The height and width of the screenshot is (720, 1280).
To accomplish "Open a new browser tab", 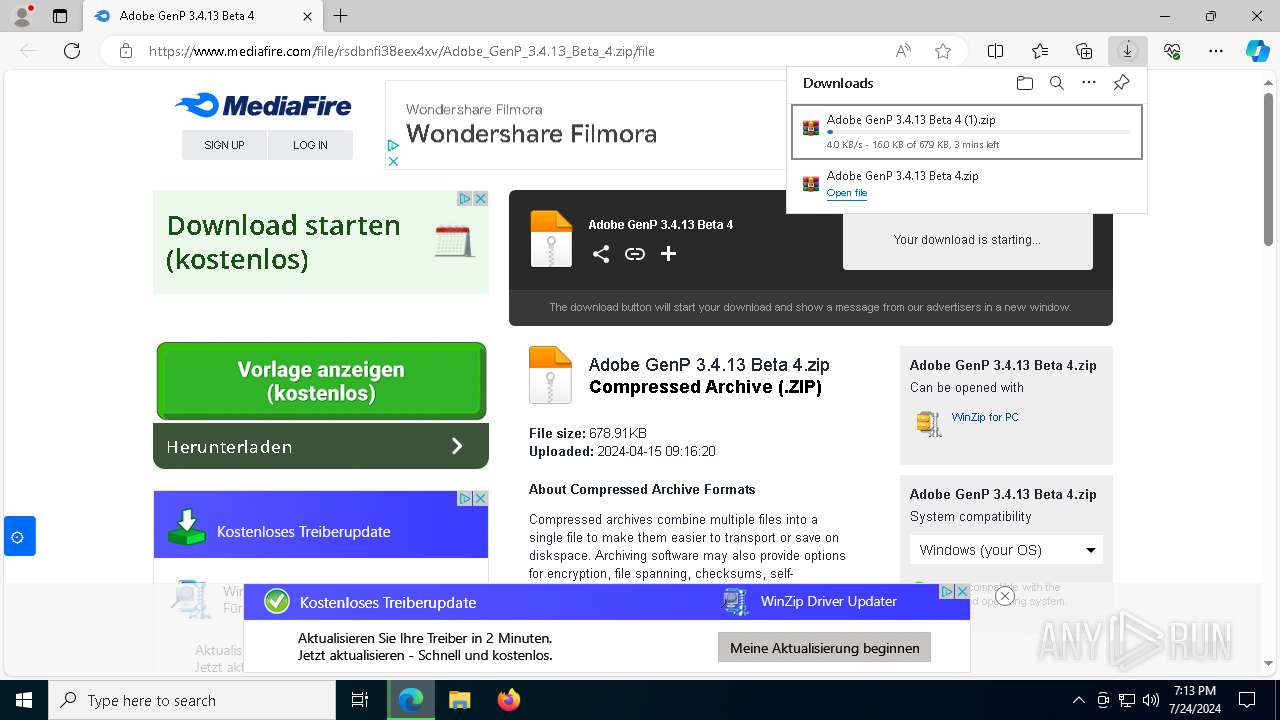I will (341, 16).
